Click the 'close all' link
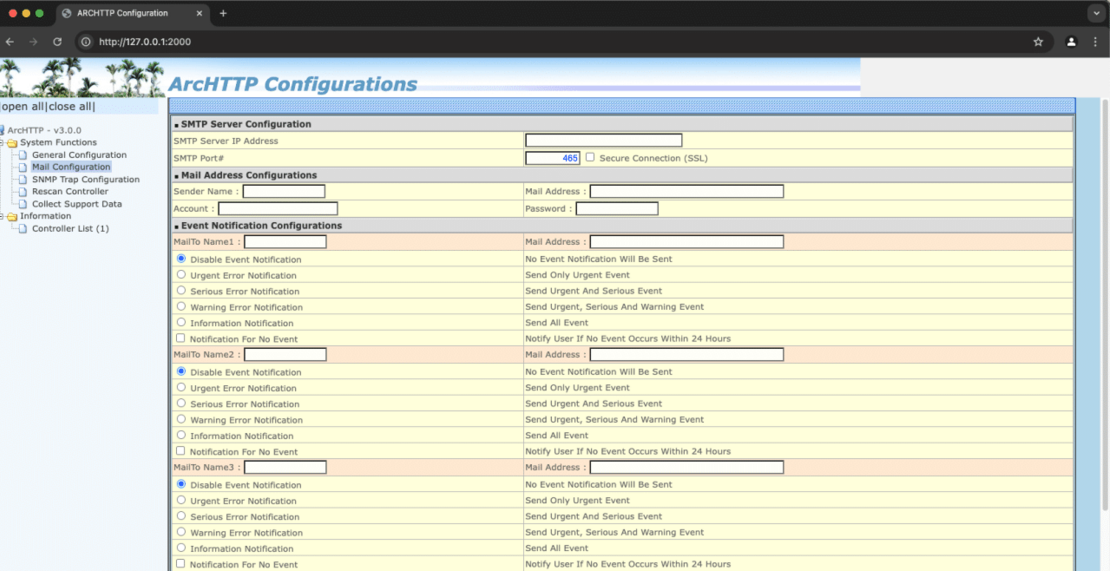 71,107
